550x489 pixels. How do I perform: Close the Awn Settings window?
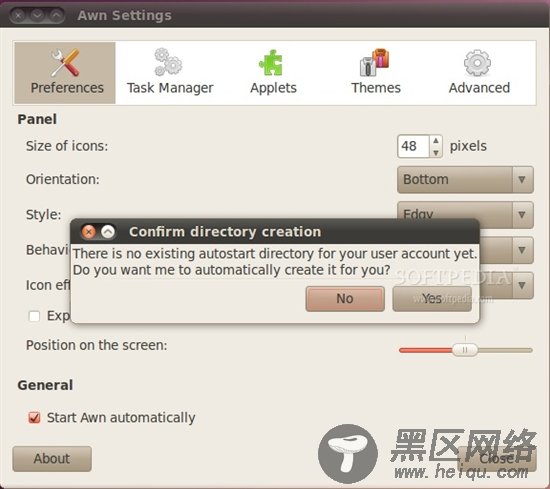pyautogui.click(x=19, y=15)
